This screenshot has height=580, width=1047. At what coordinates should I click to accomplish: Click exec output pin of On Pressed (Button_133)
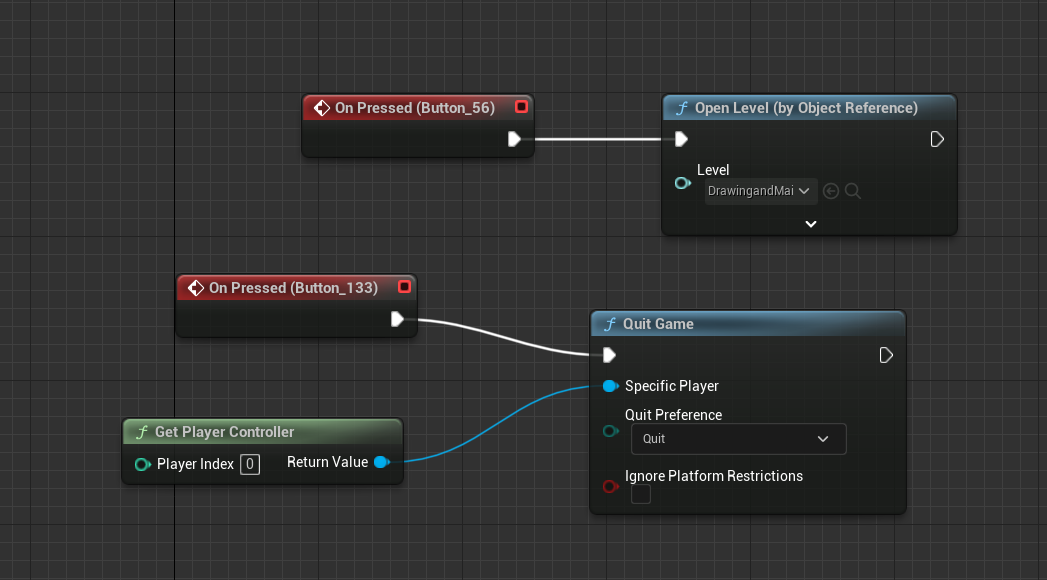coord(397,320)
